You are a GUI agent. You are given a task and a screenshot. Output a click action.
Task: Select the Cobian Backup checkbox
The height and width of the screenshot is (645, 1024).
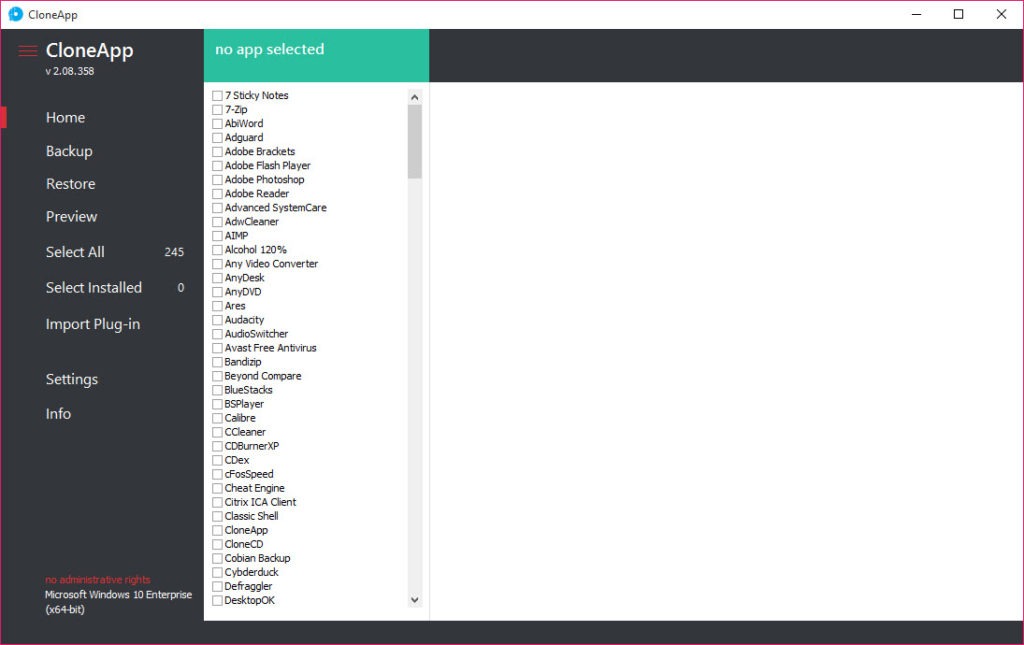(217, 559)
